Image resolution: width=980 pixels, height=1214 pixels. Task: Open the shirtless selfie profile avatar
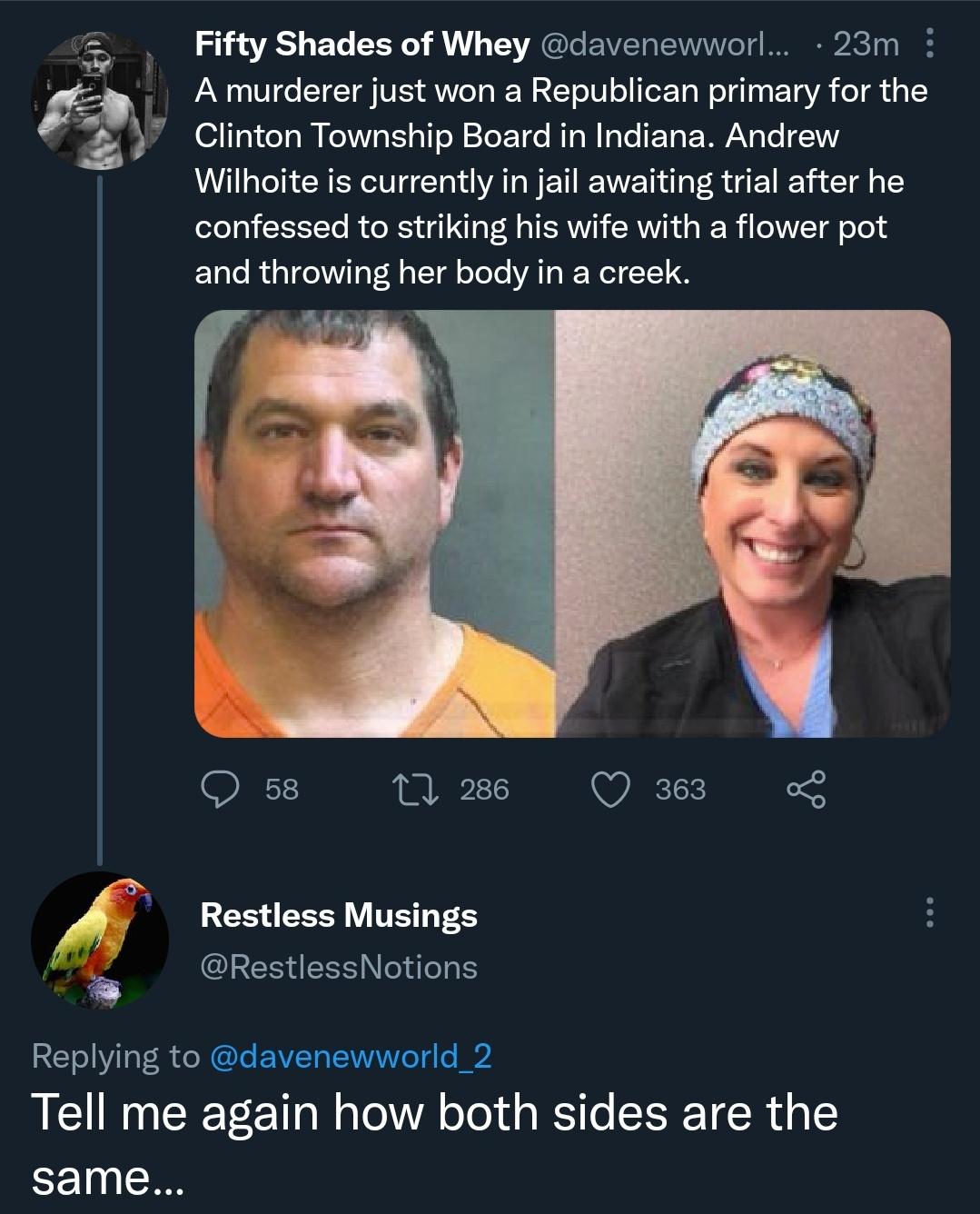[x=99, y=100]
